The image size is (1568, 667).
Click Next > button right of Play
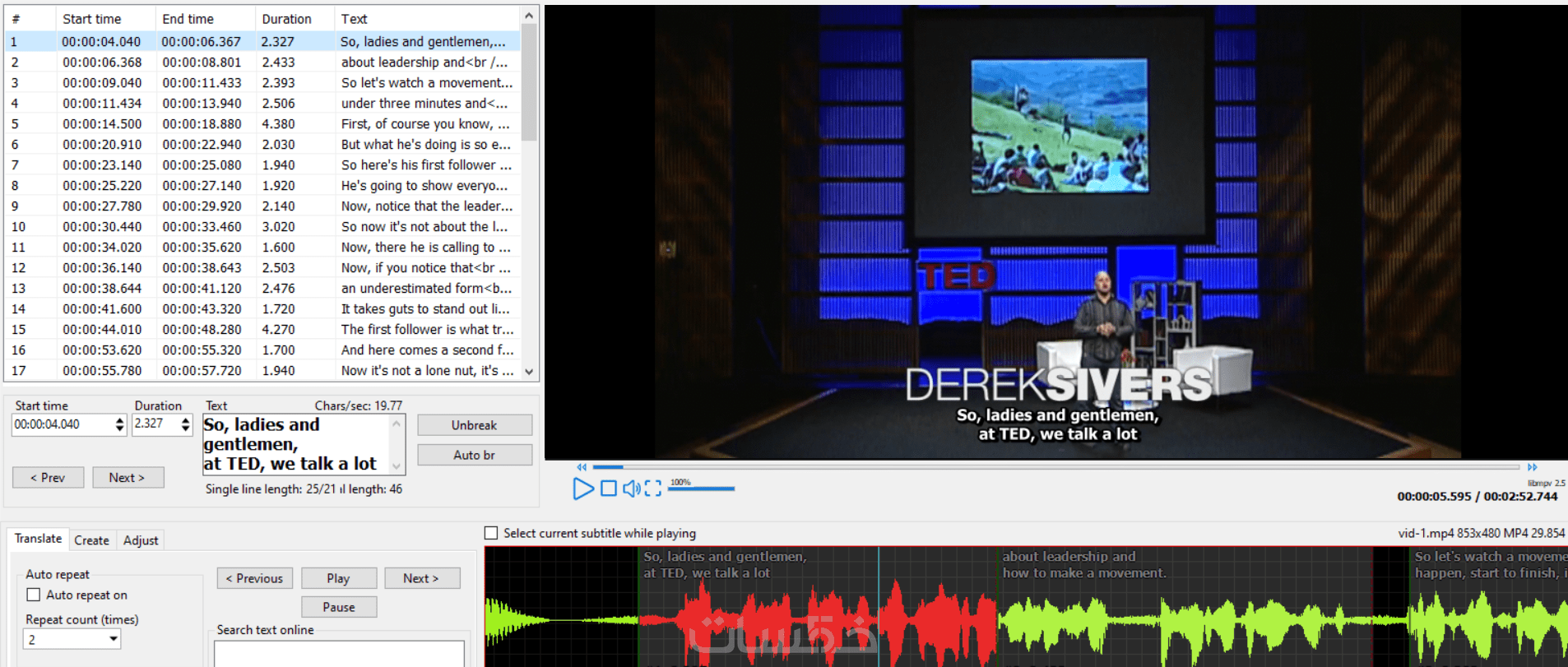click(x=421, y=578)
